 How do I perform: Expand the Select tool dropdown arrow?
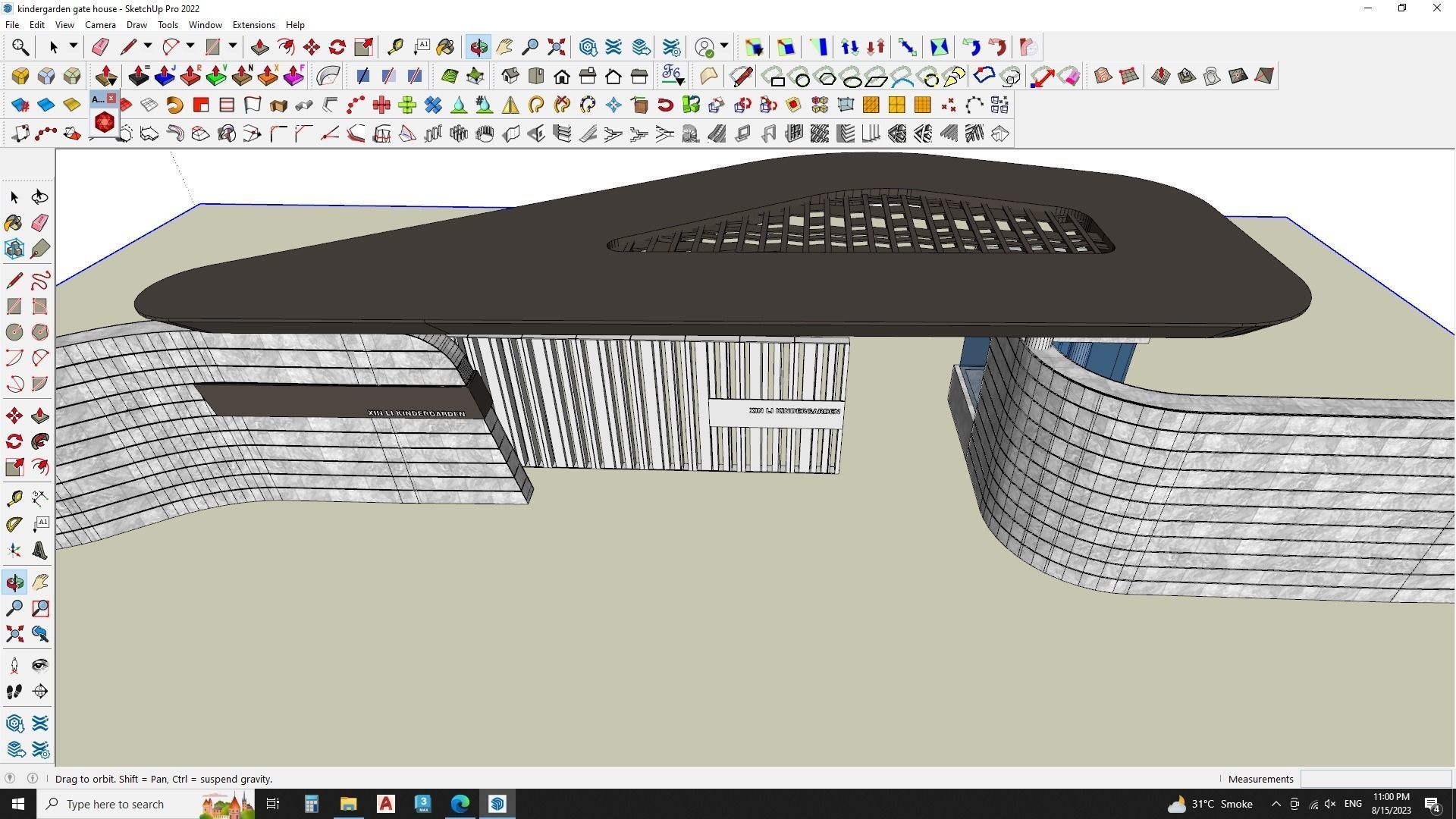pyautogui.click(x=74, y=46)
